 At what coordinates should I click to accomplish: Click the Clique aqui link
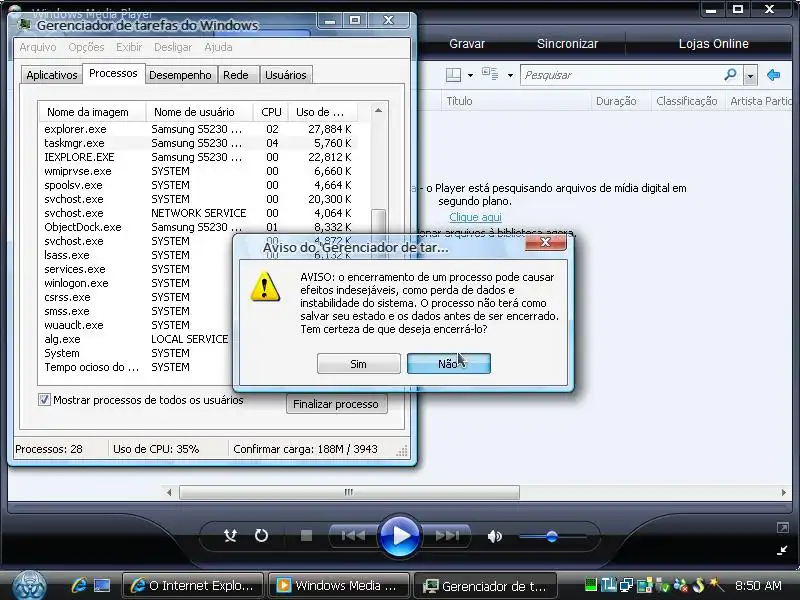[x=476, y=217]
